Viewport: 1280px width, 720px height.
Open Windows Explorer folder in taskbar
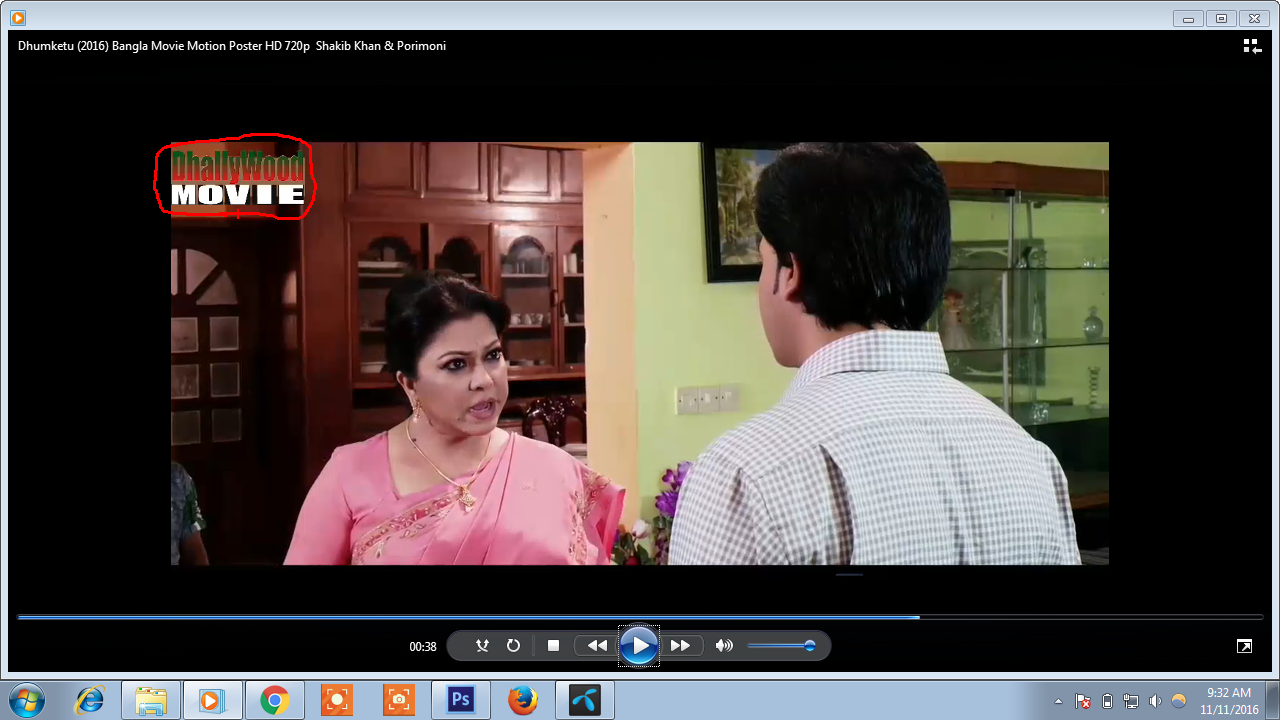pos(151,700)
